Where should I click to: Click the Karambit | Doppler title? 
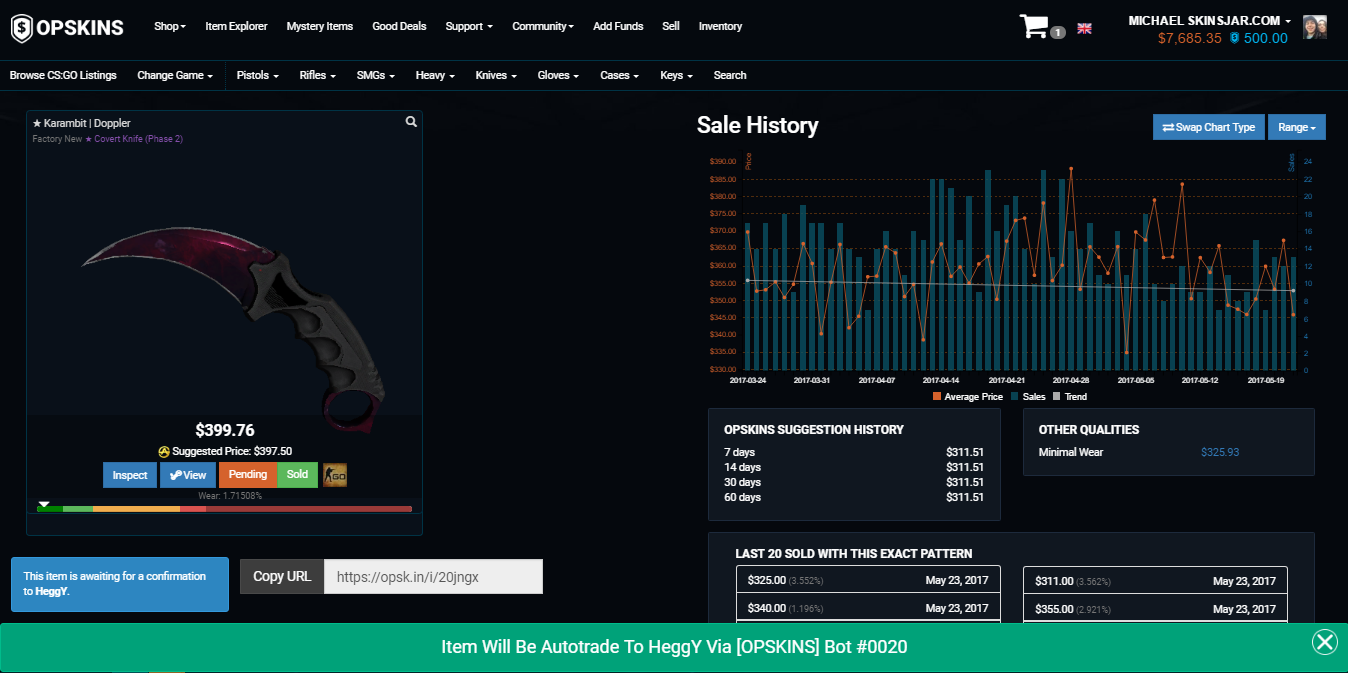(89, 123)
